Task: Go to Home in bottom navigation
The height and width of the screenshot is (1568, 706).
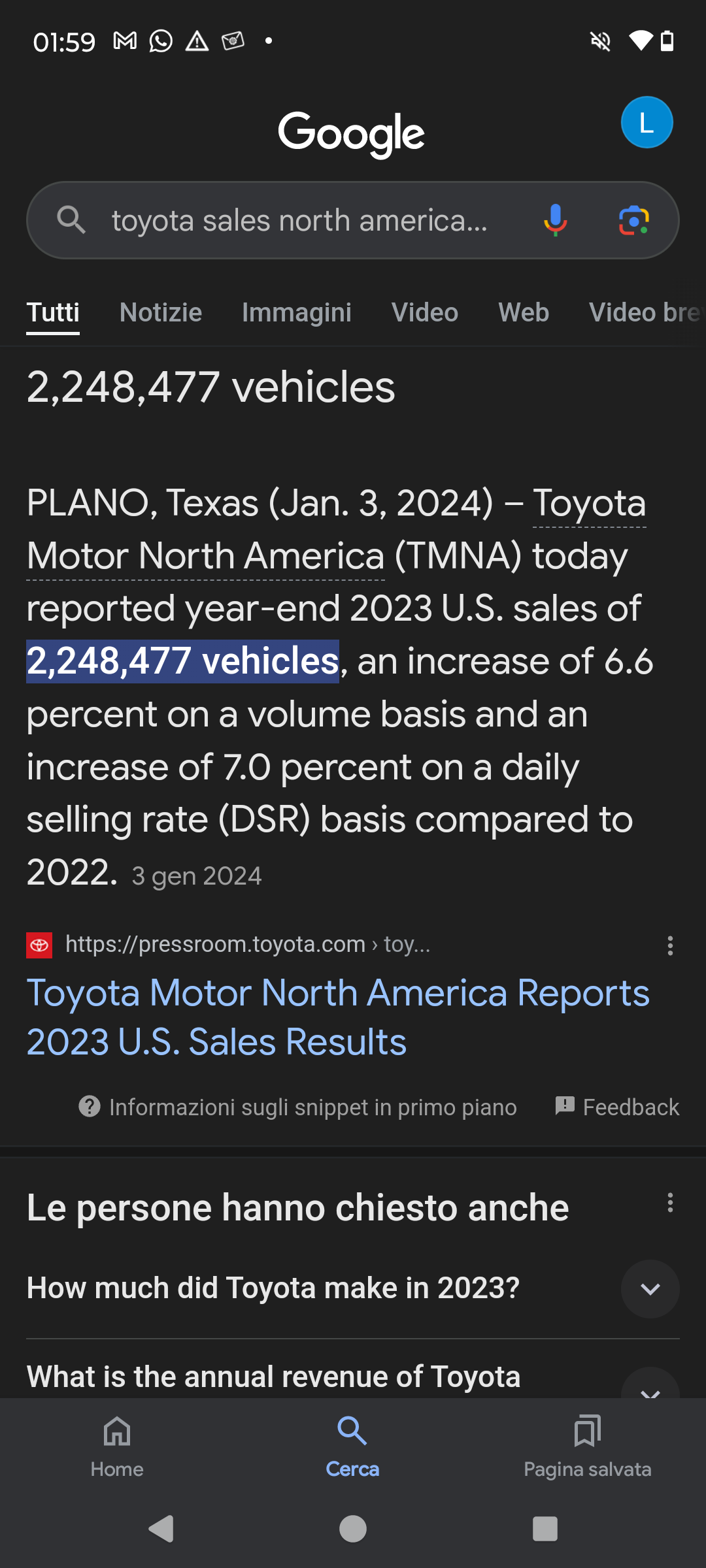Action: [x=117, y=1446]
